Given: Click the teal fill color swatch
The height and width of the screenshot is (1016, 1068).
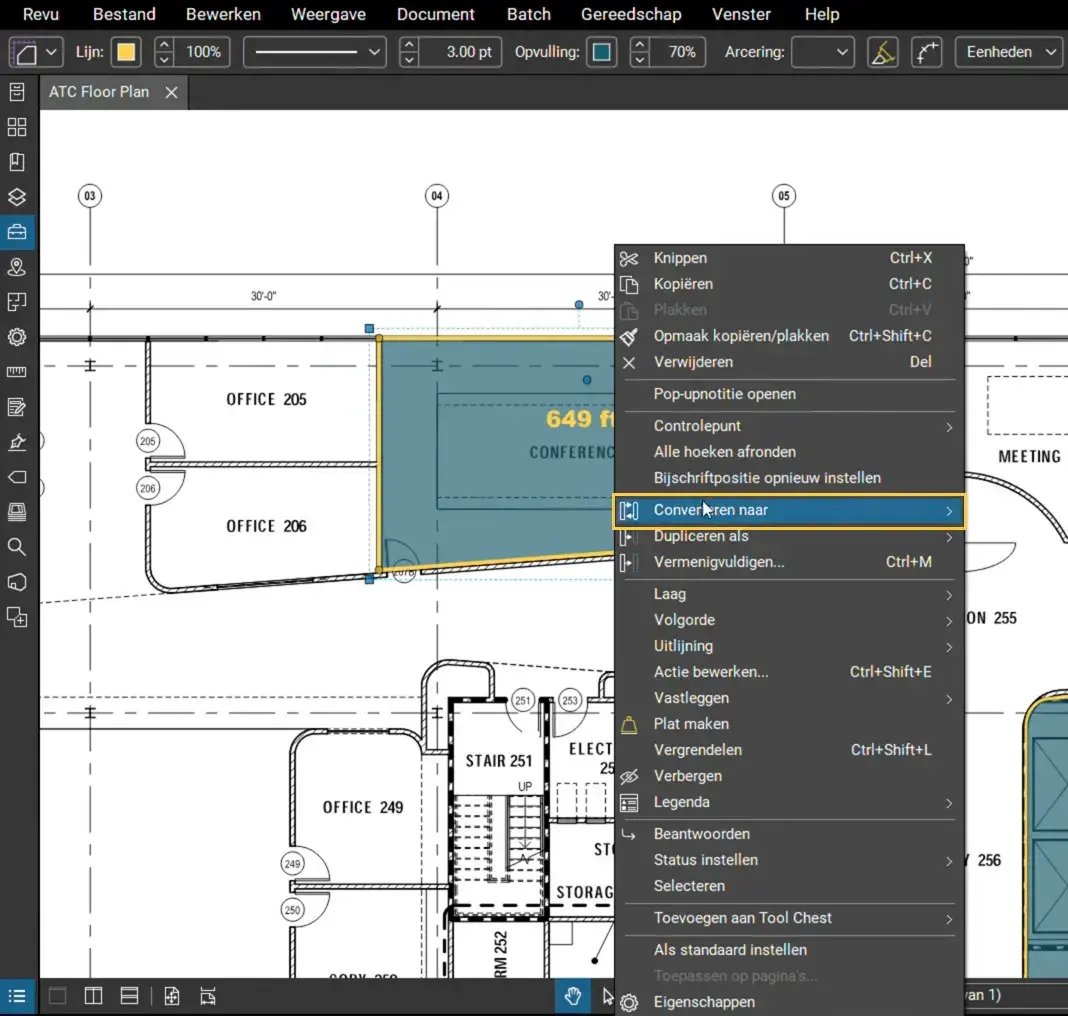Looking at the screenshot, I should pyautogui.click(x=601, y=52).
